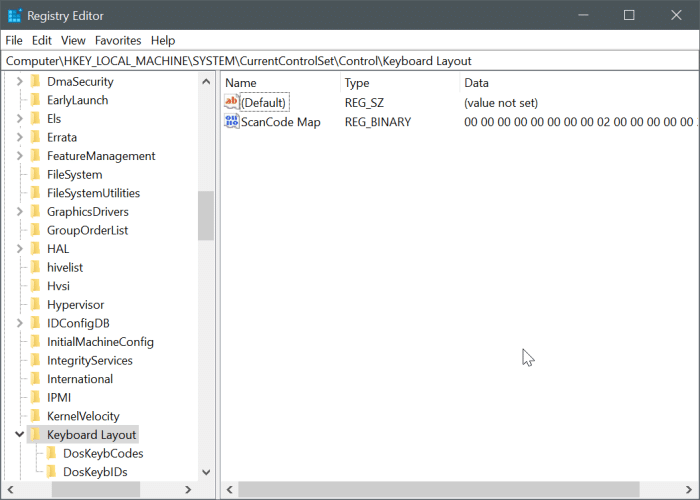
Task: Click the InitialMachineConfig folder icon
Action: tap(36, 342)
